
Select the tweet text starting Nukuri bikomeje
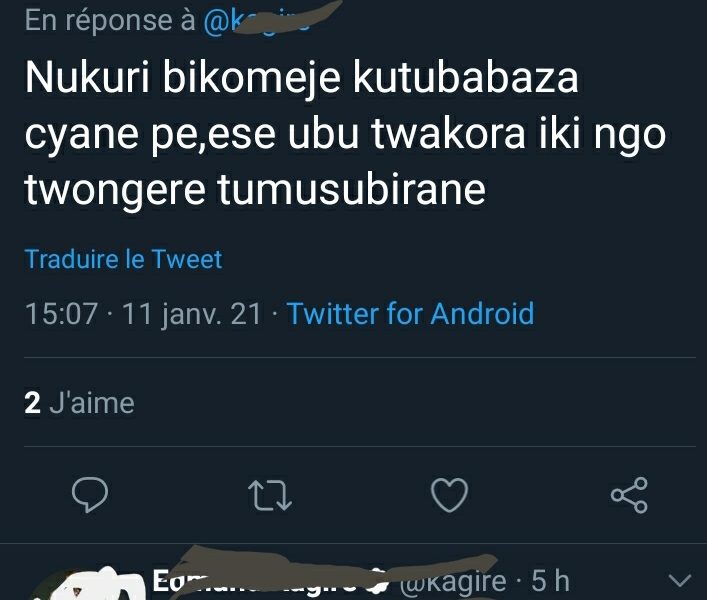tap(345, 133)
